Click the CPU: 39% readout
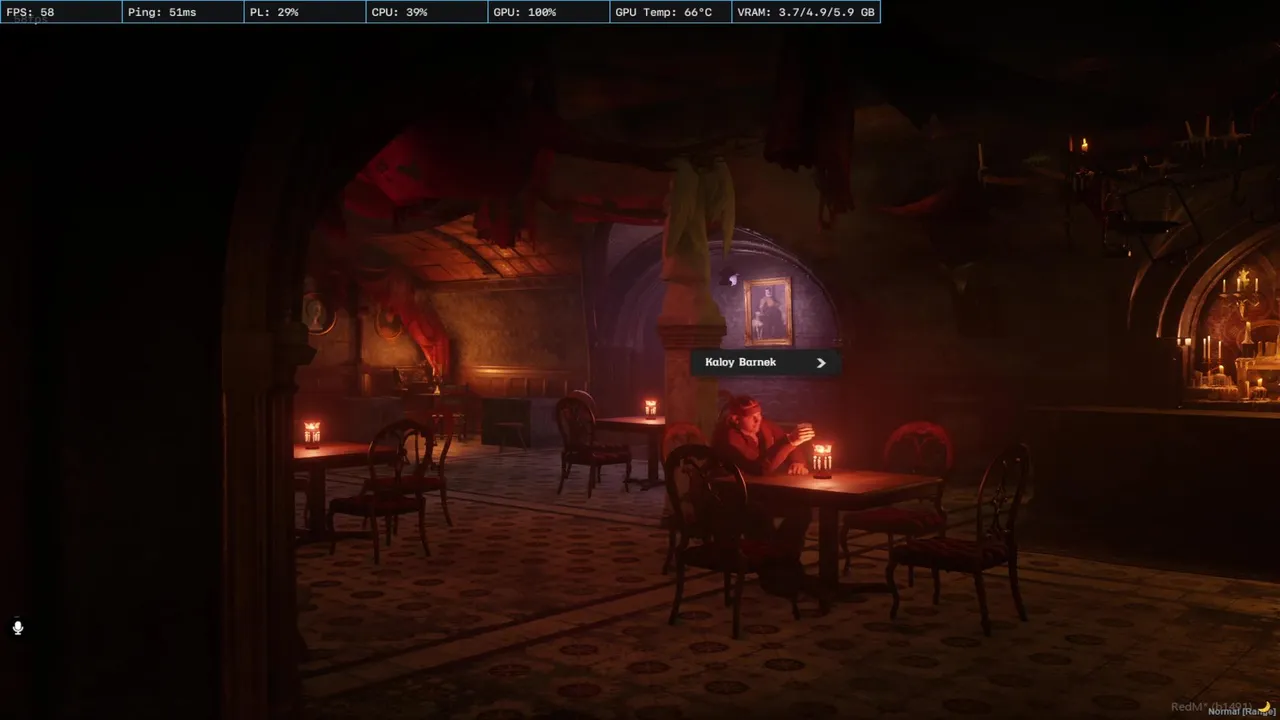The image size is (1280, 720). pyautogui.click(x=427, y=12)
